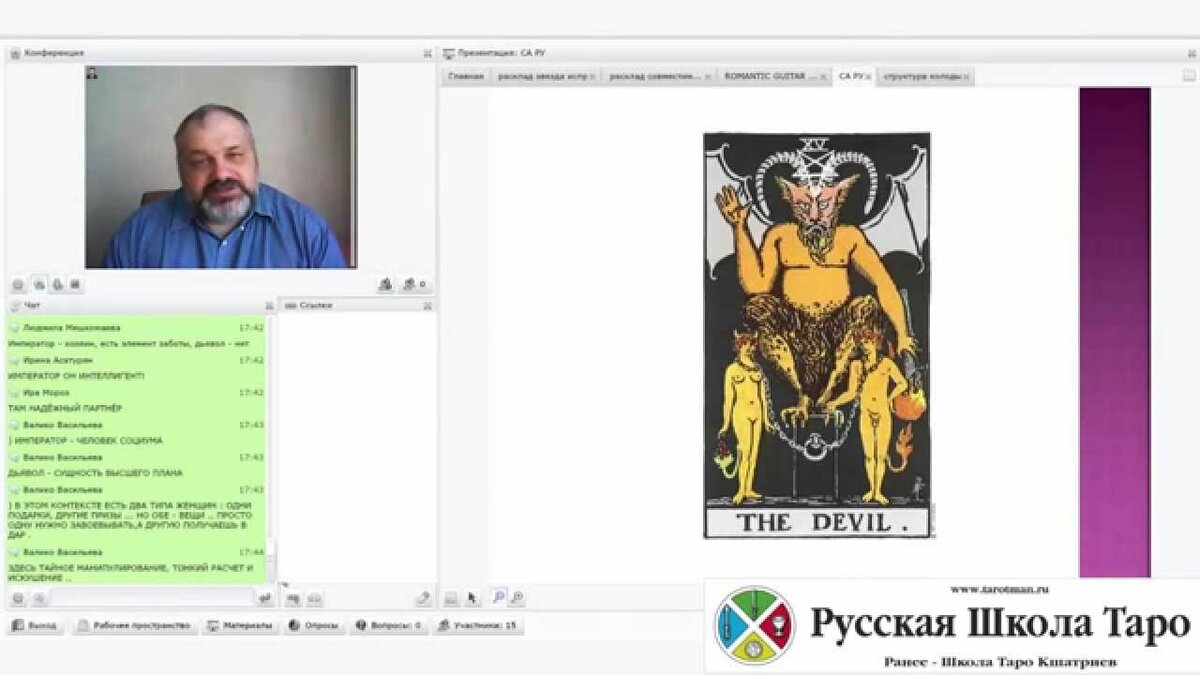This screenshot has height=675, width=1200.
Task: Click the Русская Школа Таро logo emblem
Action: click(x=754, y=626)
